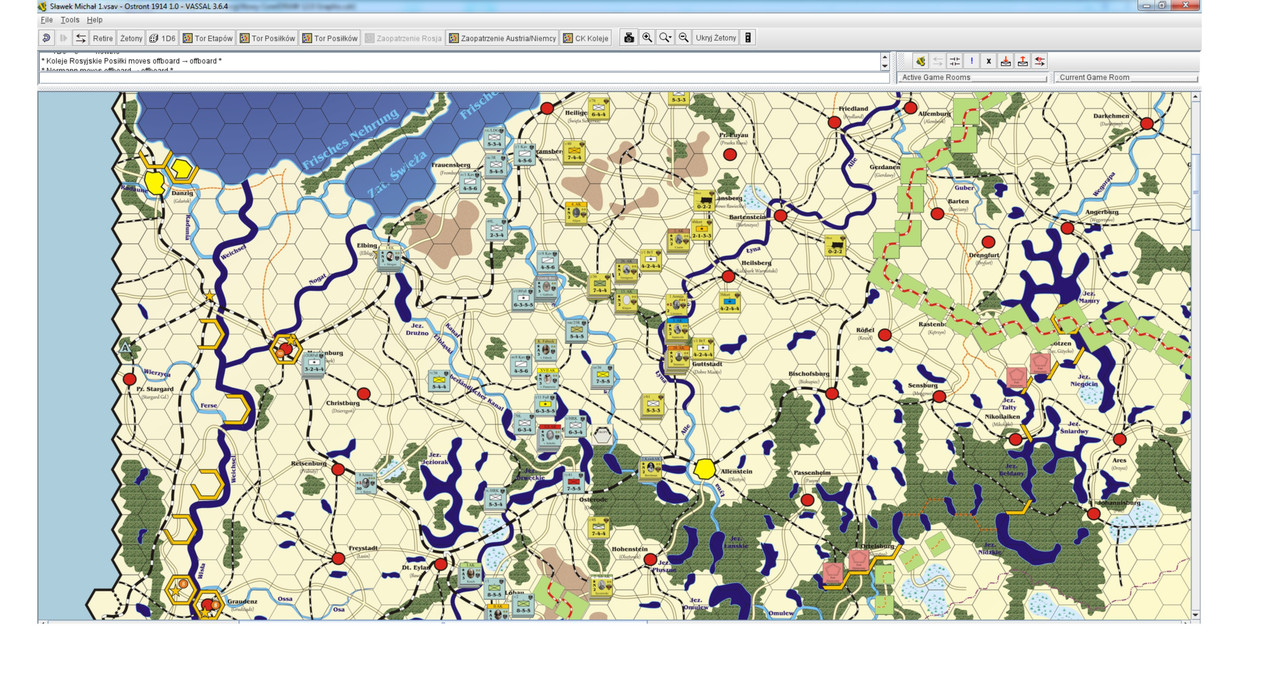Click the blue exclamation message icon

click(x=972, y=61)
